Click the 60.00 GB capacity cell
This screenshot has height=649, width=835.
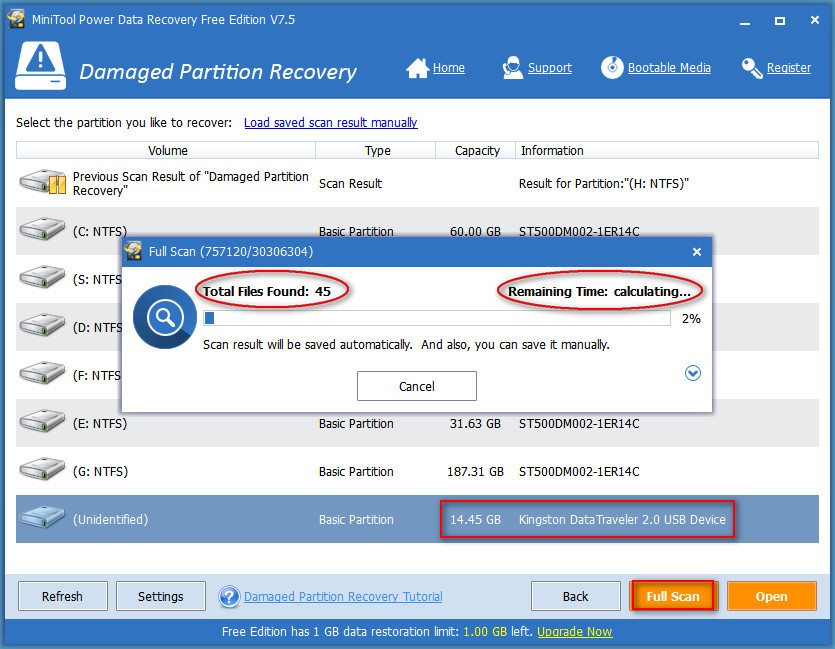pyautogui.click(x=475, y=232)
